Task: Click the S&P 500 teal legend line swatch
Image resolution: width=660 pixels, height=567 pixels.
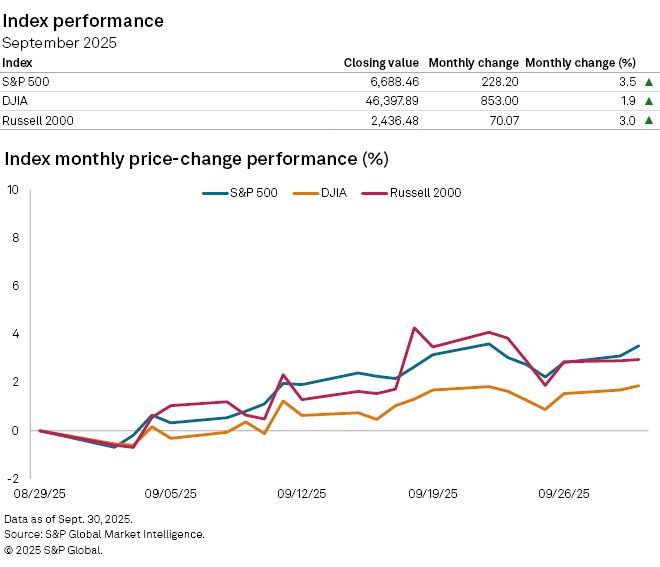Action: coord(215,192)
